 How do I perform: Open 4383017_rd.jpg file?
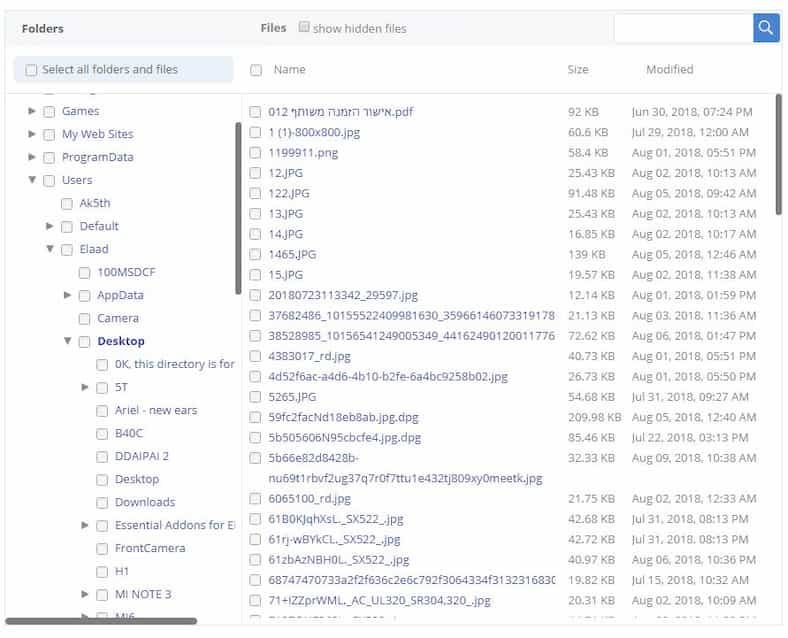click(309, 356)
